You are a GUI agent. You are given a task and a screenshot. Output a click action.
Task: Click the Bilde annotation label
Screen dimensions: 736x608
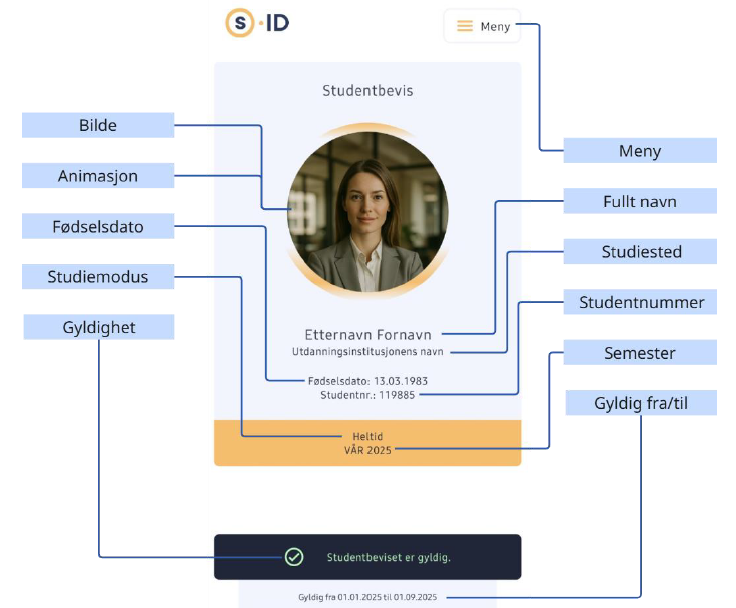point(98,125)
